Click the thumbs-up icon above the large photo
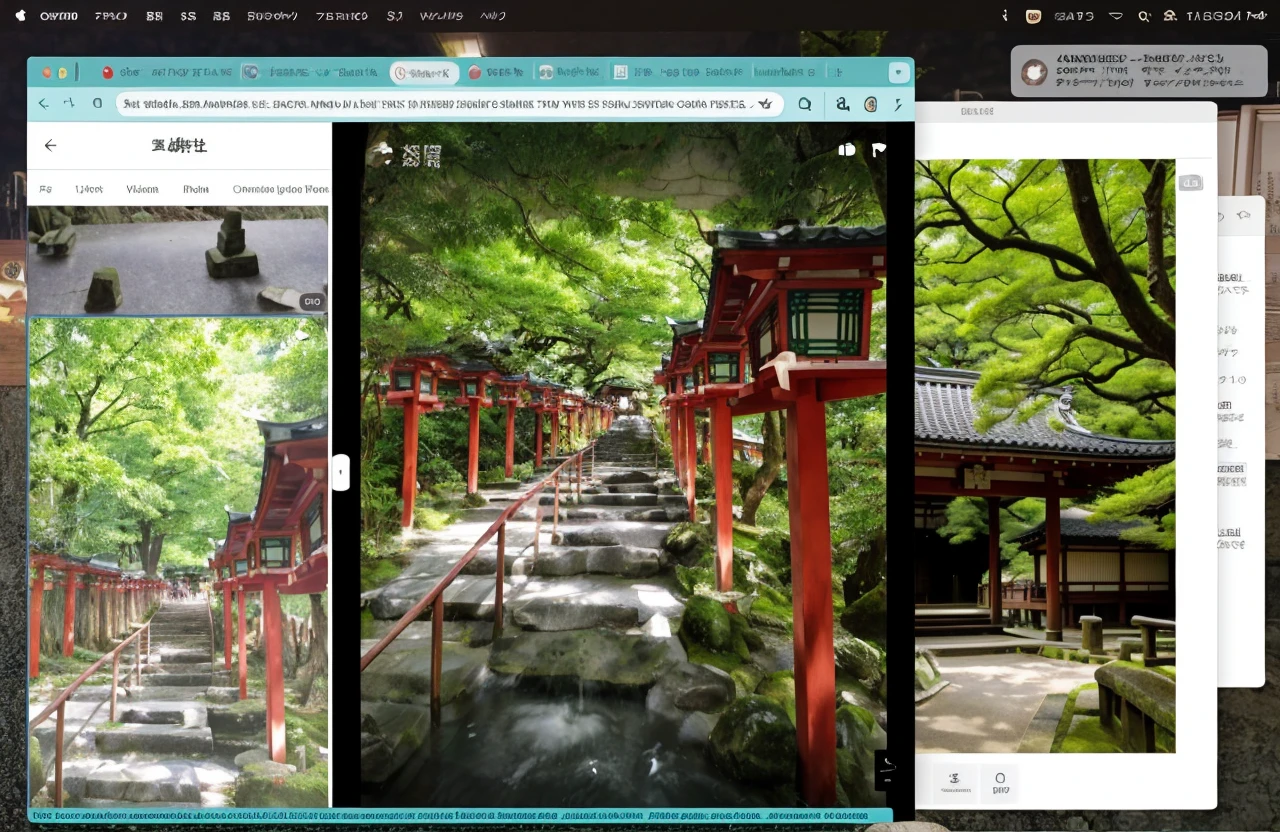 tap(847, 150)
